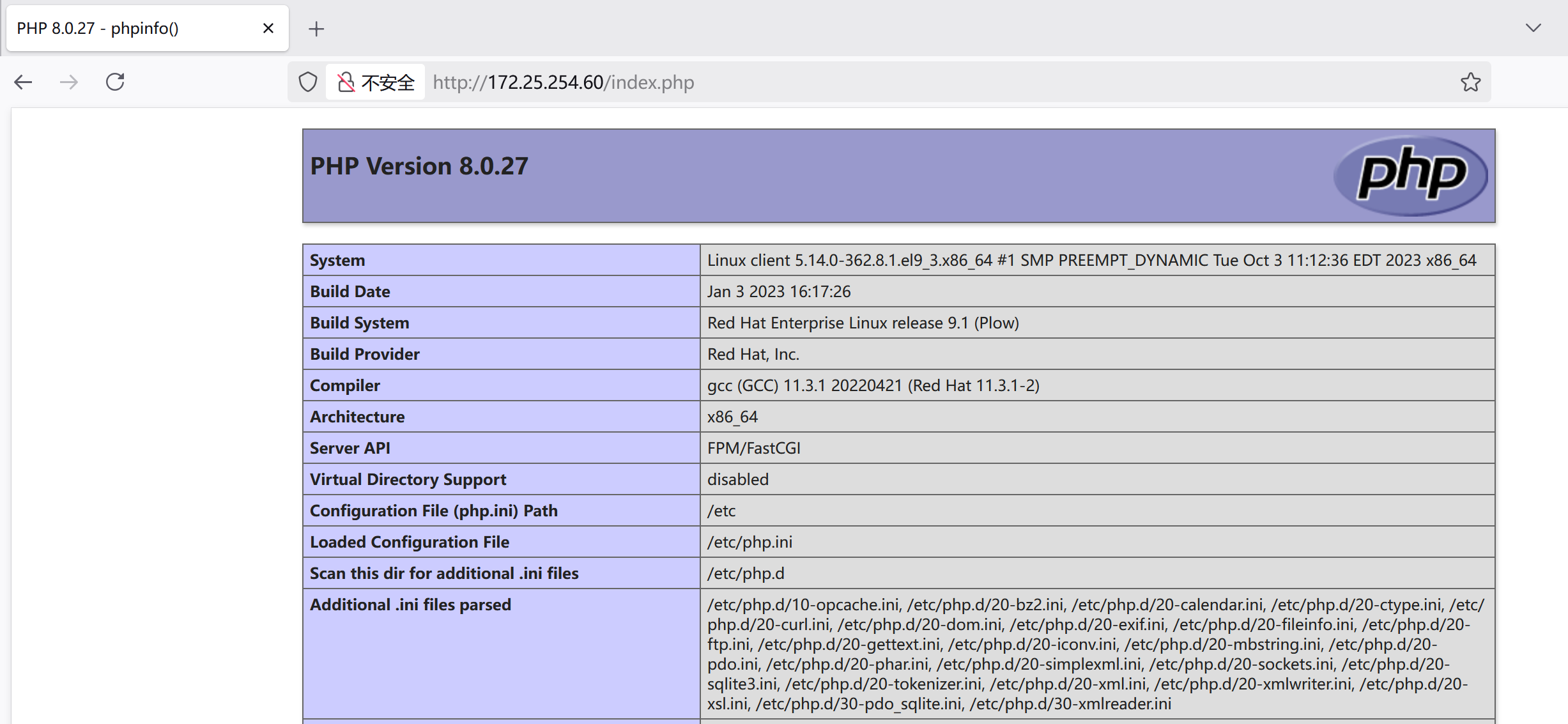Click the Red Hat Enterprise Linux release value
Image resolution: width=1568 pixels, height=724 pixels.
pos(863,323)
